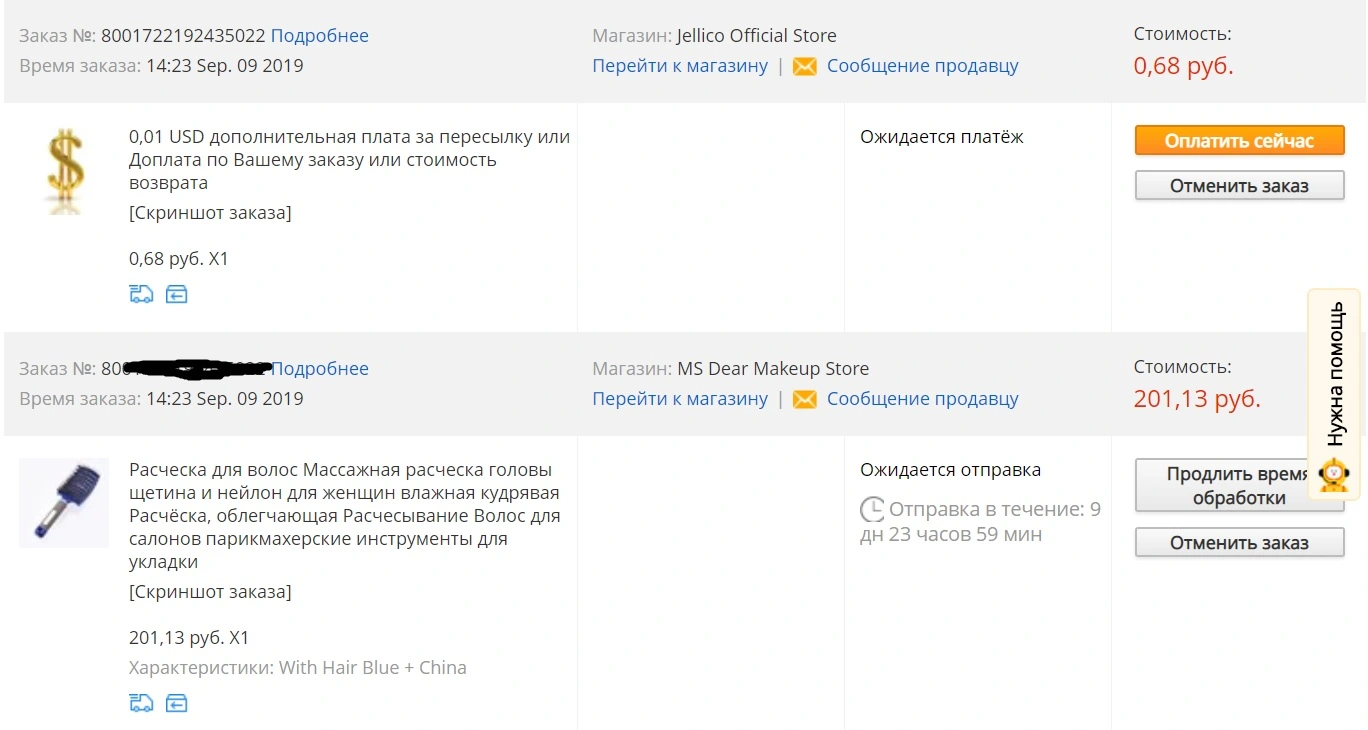Image resolution: width=1368 pixels, height=730 pixels.
Task: Go to Jellico Official Store via Перейти к магазину
Action: tap(680, 66)
